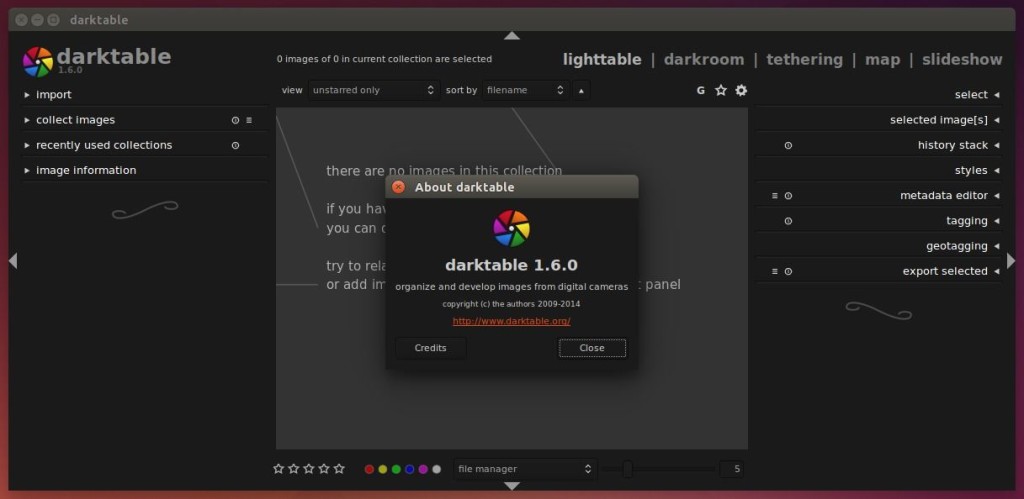Screen dimensions: 1024x499
Task: Click the darktable aperture logo in header
Action: pos(38,62)
